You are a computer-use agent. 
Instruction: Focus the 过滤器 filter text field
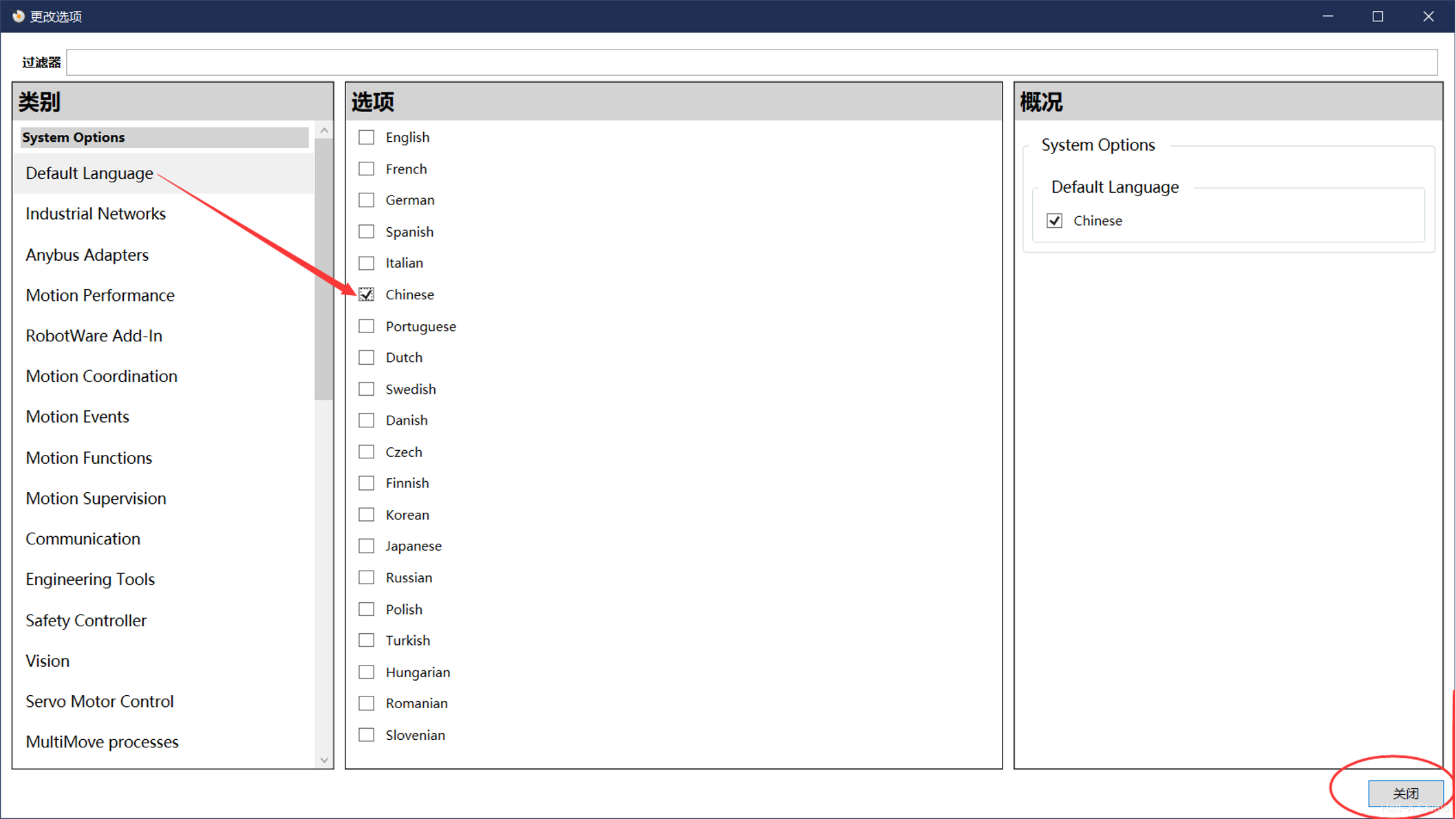coord(751,63)
